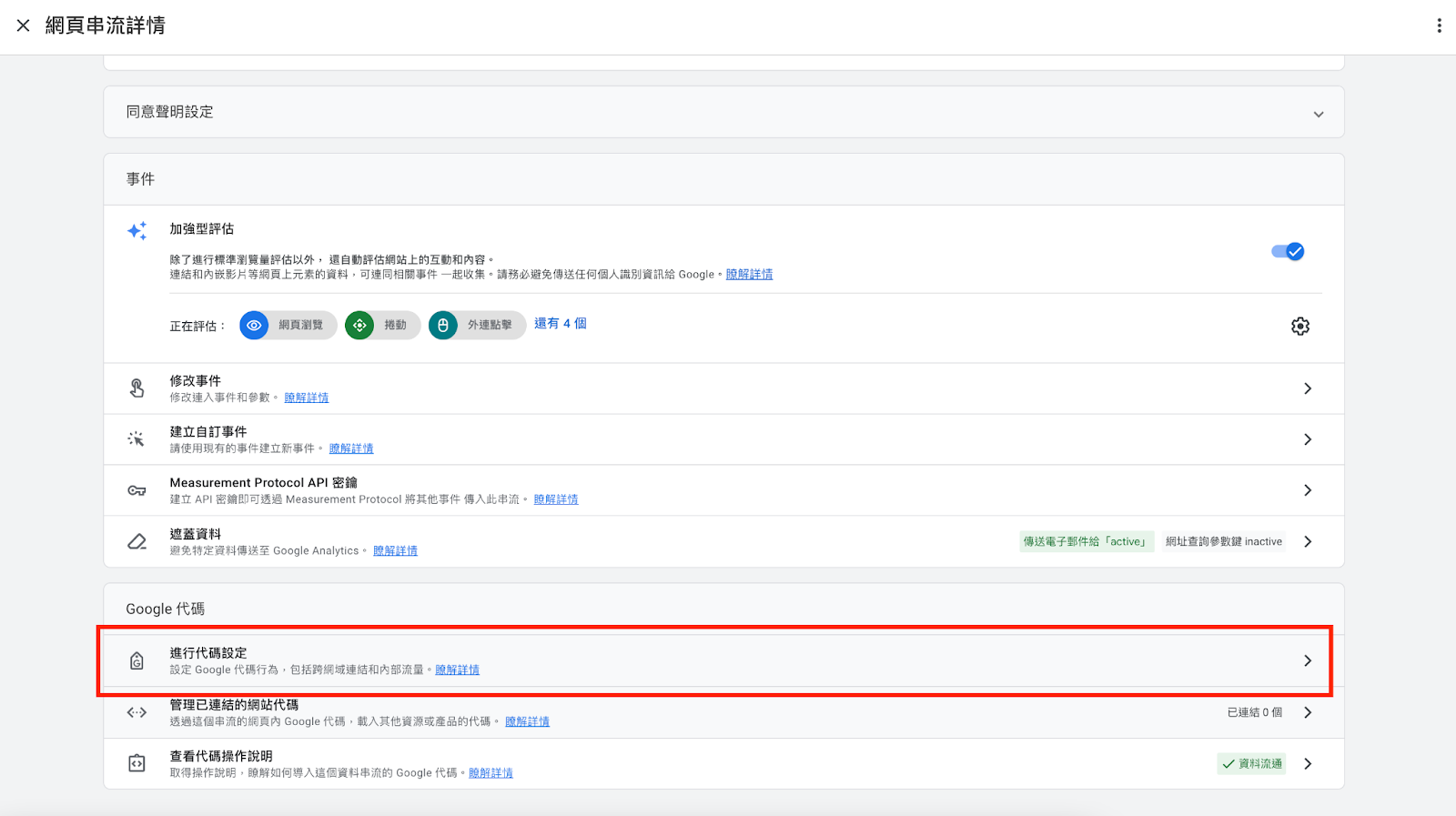Image resolution: width=1456 pixels, height=816 pixels.
Task: Click the 資料流通 status badge
Action: 1252,763
